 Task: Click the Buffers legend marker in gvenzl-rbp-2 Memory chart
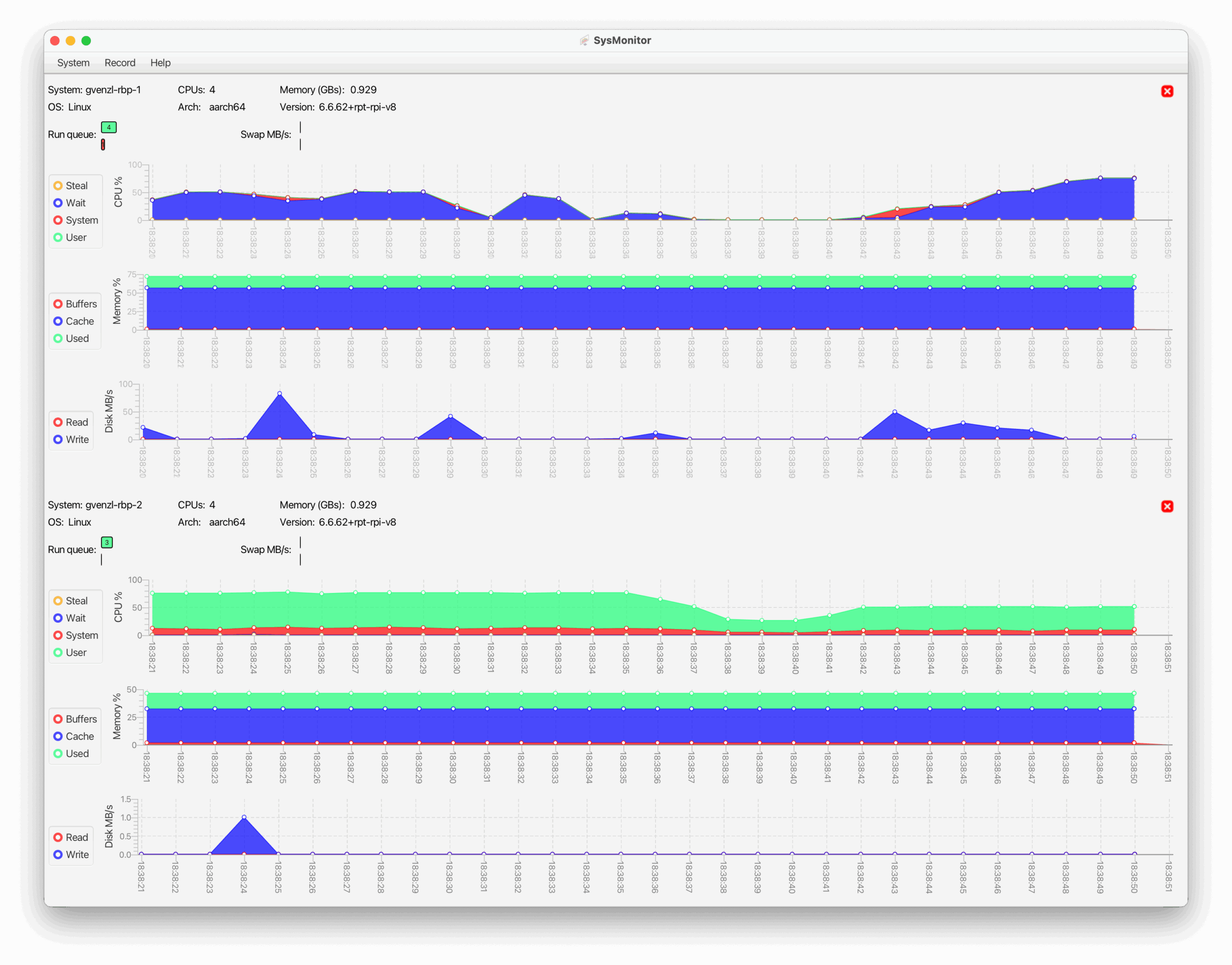(x=58, y=719)
